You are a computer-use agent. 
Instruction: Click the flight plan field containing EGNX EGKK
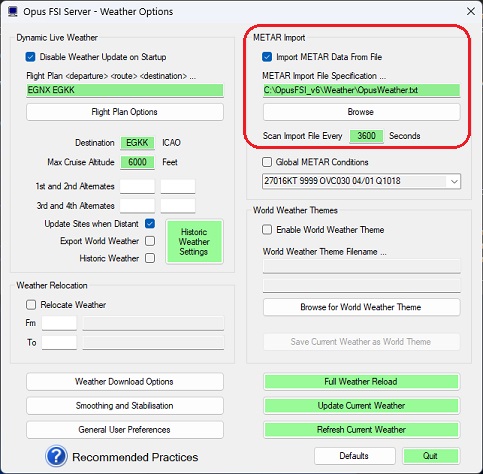click(x=125, y=90)
